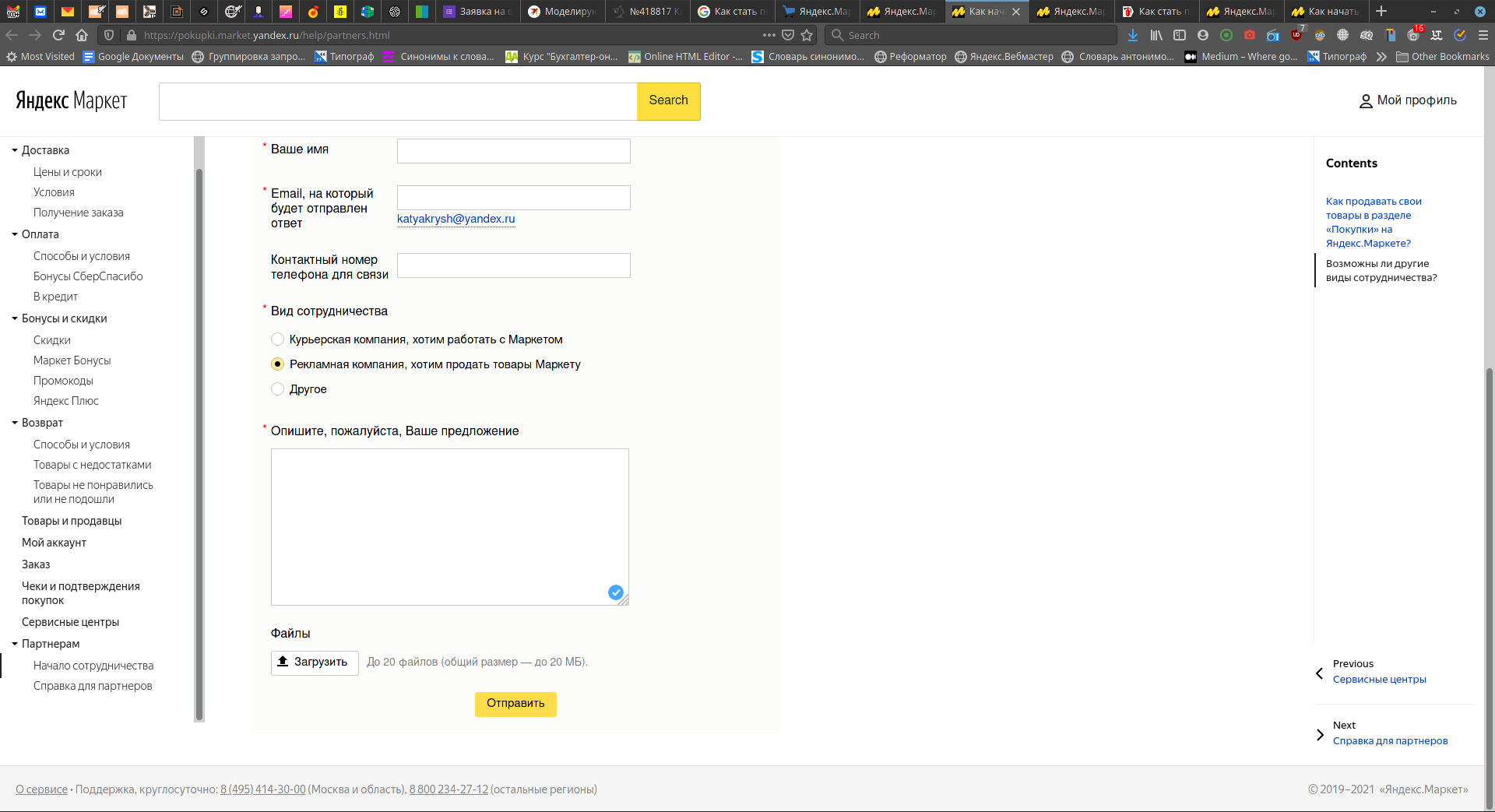Click the contact phone number field

click(x=514, y=265)
